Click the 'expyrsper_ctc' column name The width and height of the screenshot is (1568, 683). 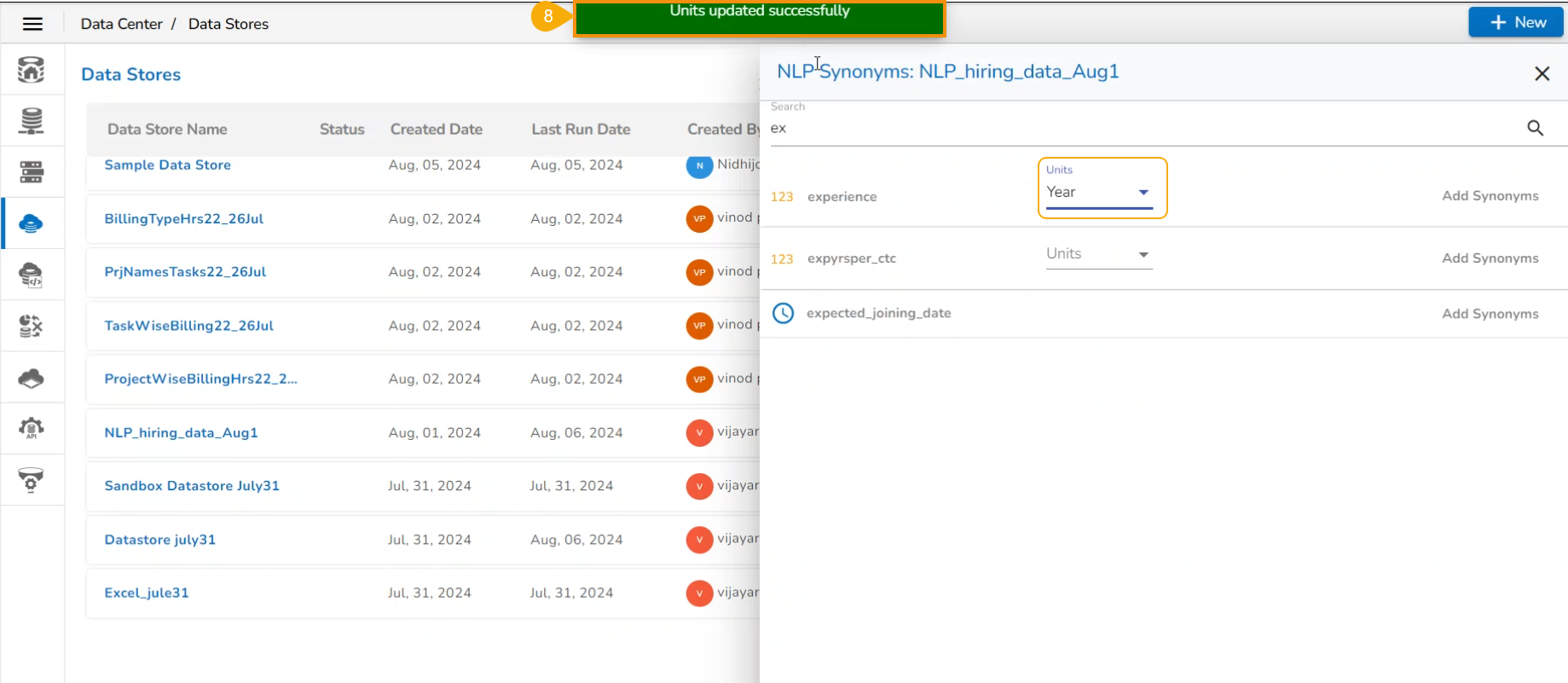pos(852,259)
